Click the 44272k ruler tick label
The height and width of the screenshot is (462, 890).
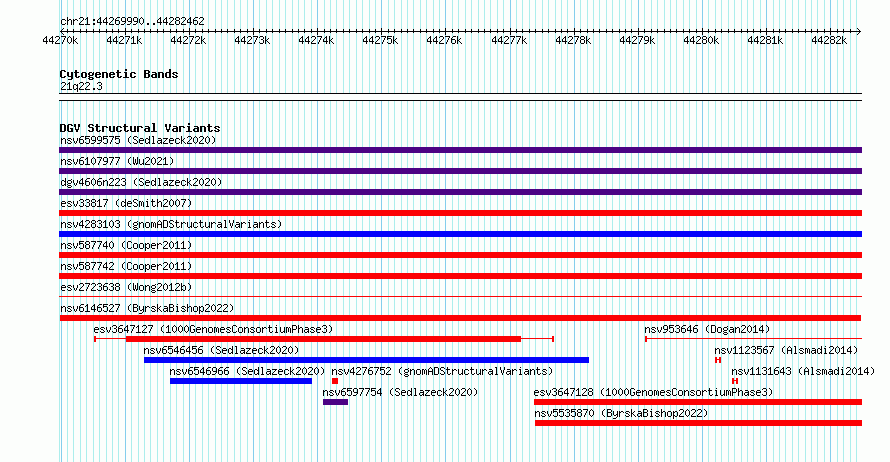pos(188,40)
